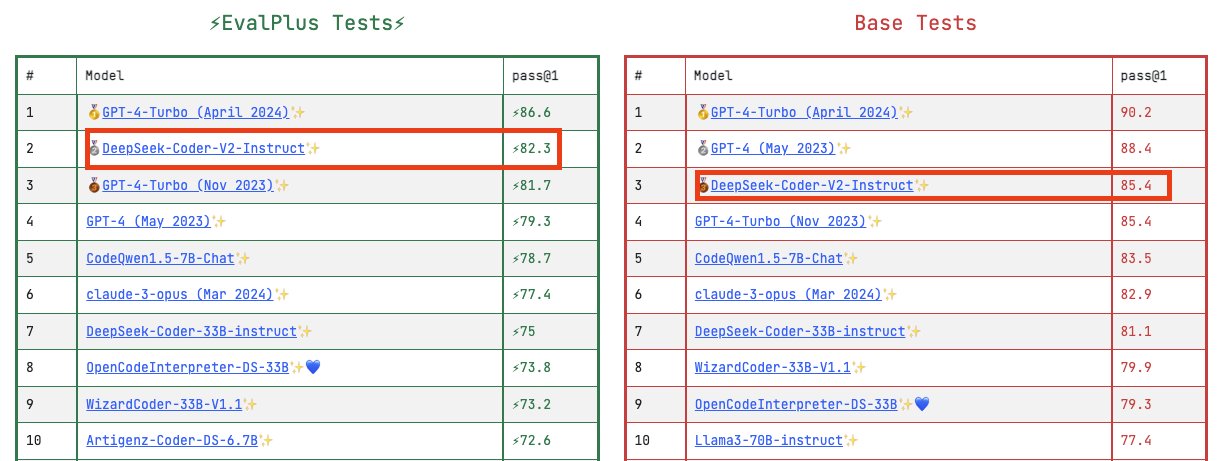Click gold medal icon in EvalPlus table

[94, 112]
